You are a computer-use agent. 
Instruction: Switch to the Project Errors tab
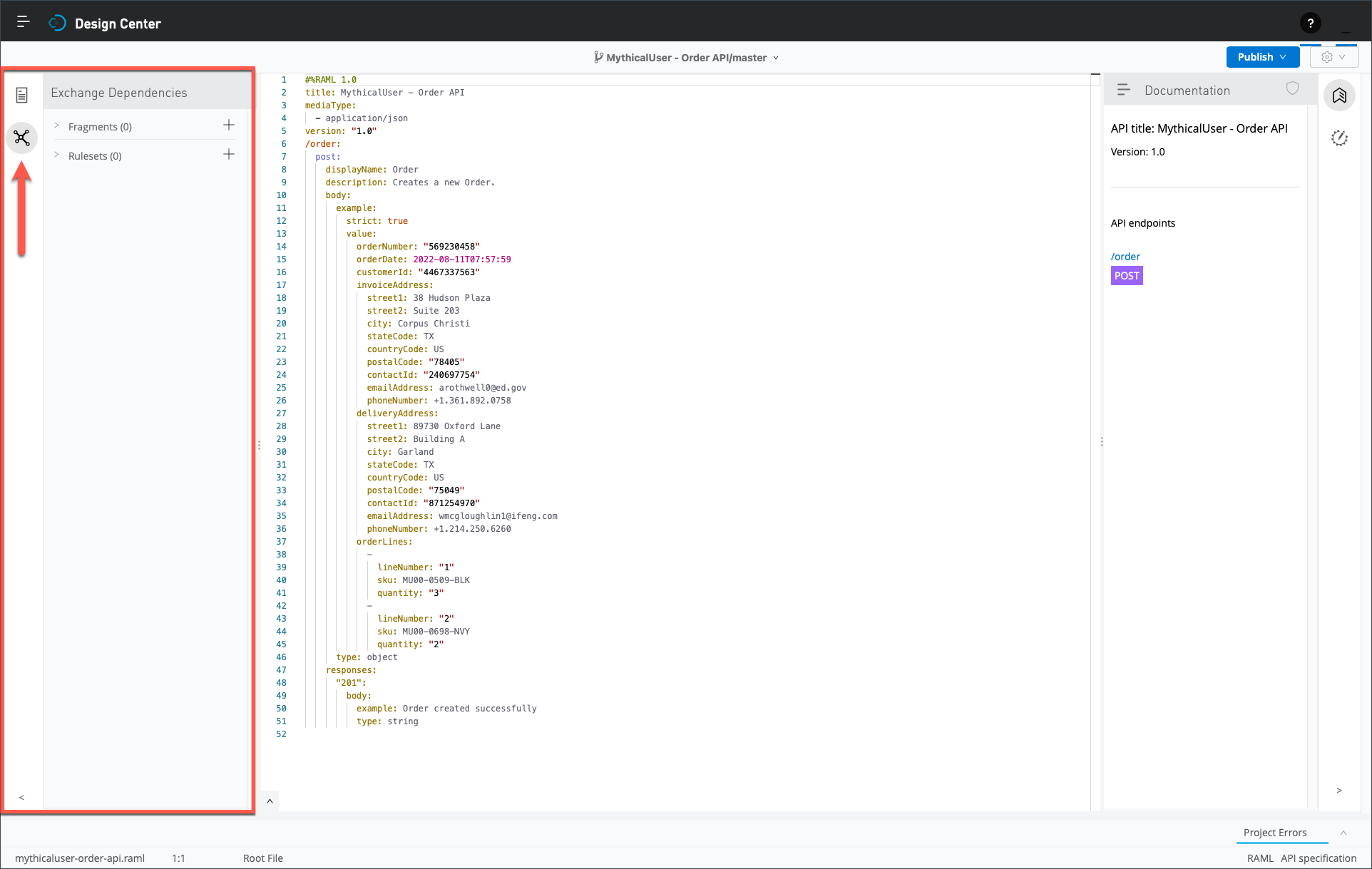pyautogui.click(x=1275, y=833)
